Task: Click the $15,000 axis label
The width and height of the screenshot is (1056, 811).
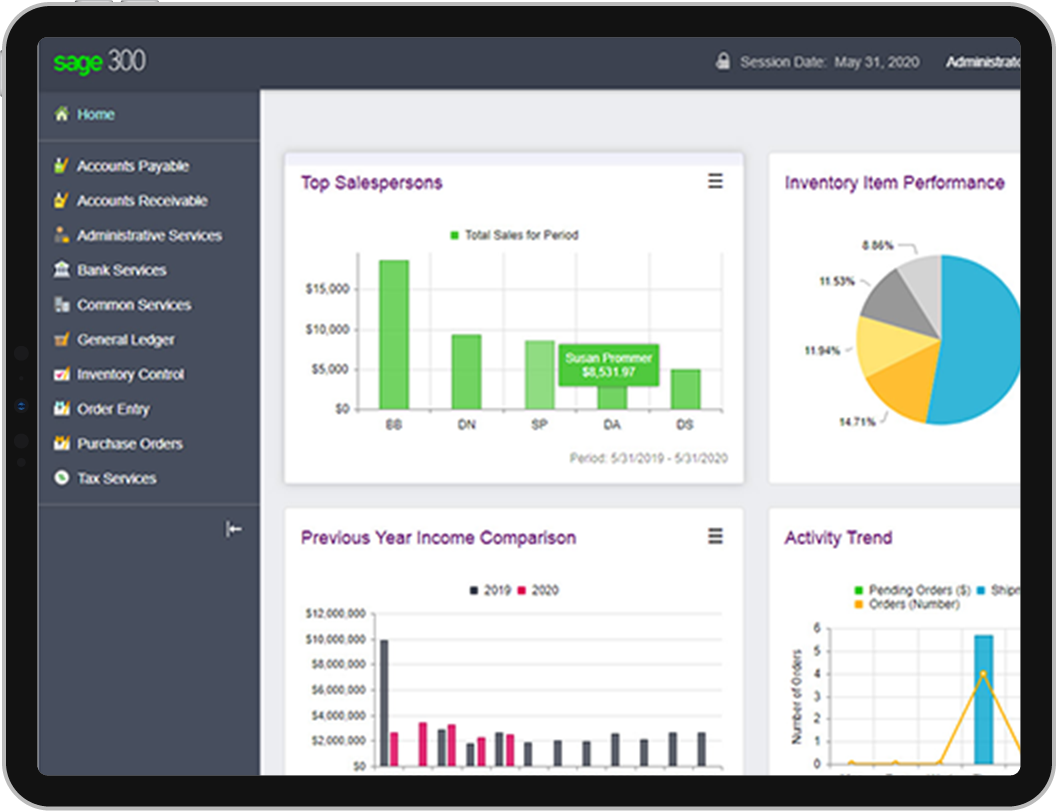Action: (327, 289)
